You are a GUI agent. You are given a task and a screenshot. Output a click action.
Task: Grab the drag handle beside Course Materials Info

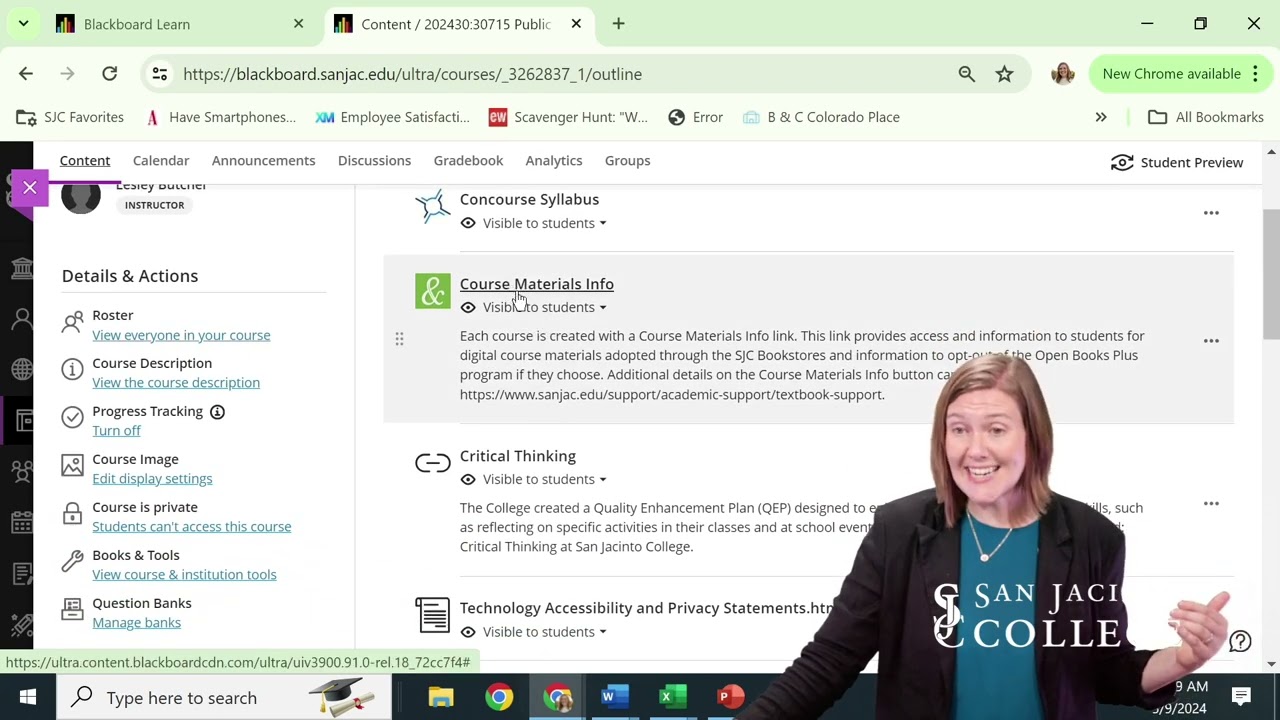pyautogui.click(x=399, y=340)
